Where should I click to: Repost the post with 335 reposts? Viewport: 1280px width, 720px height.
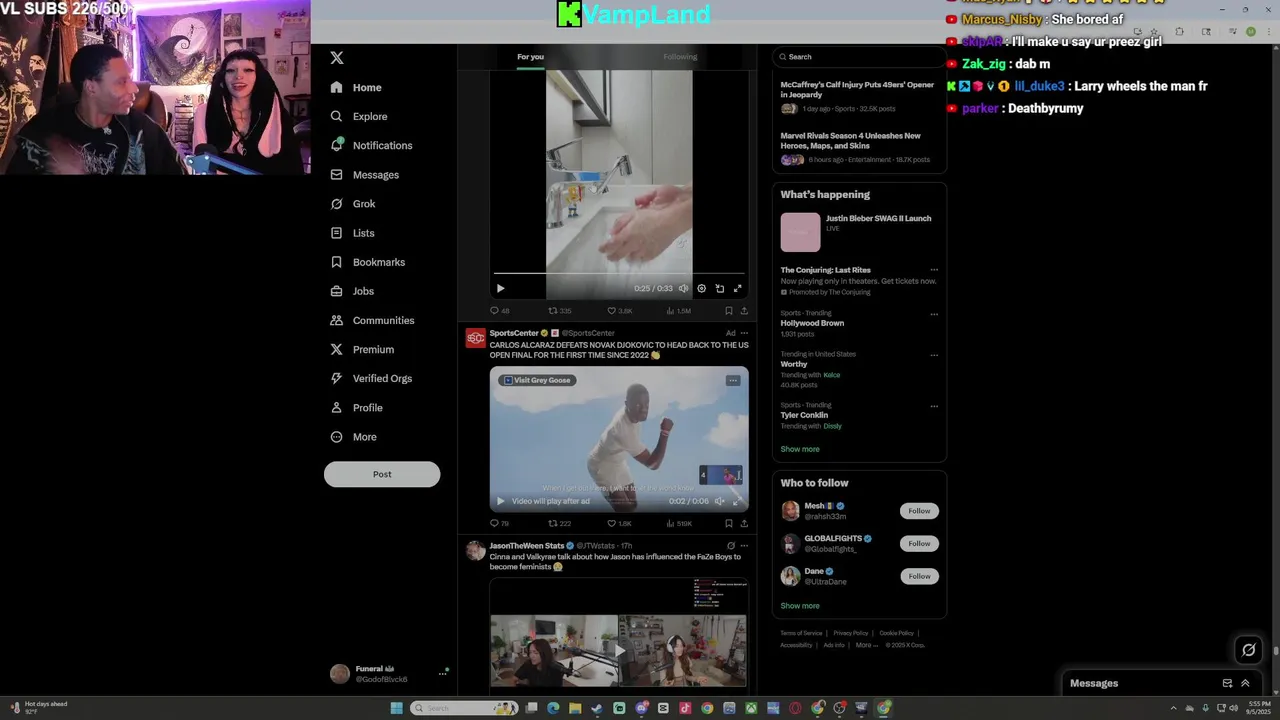click(560, 311)
